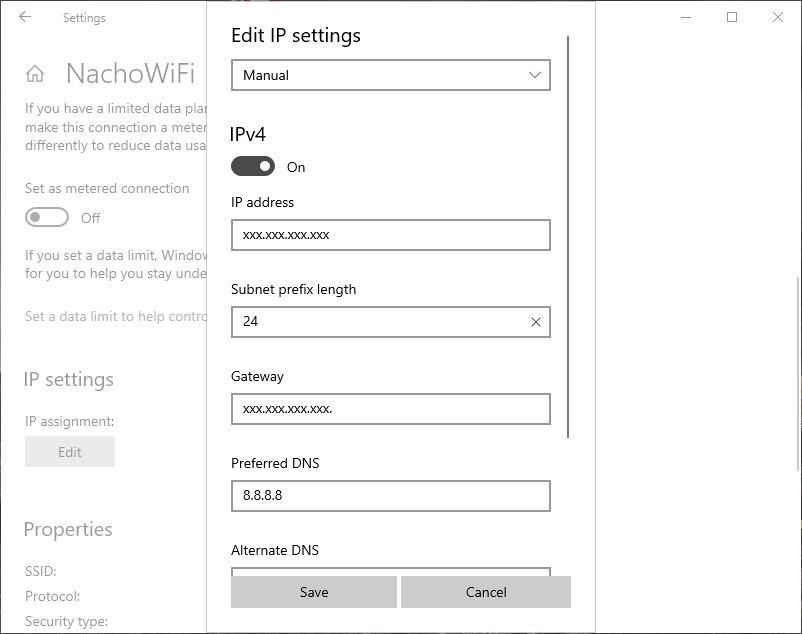Viewport: 802px width, 634px height.
Task: Open Settings from the top bar
Action: (x=84, y=17)
